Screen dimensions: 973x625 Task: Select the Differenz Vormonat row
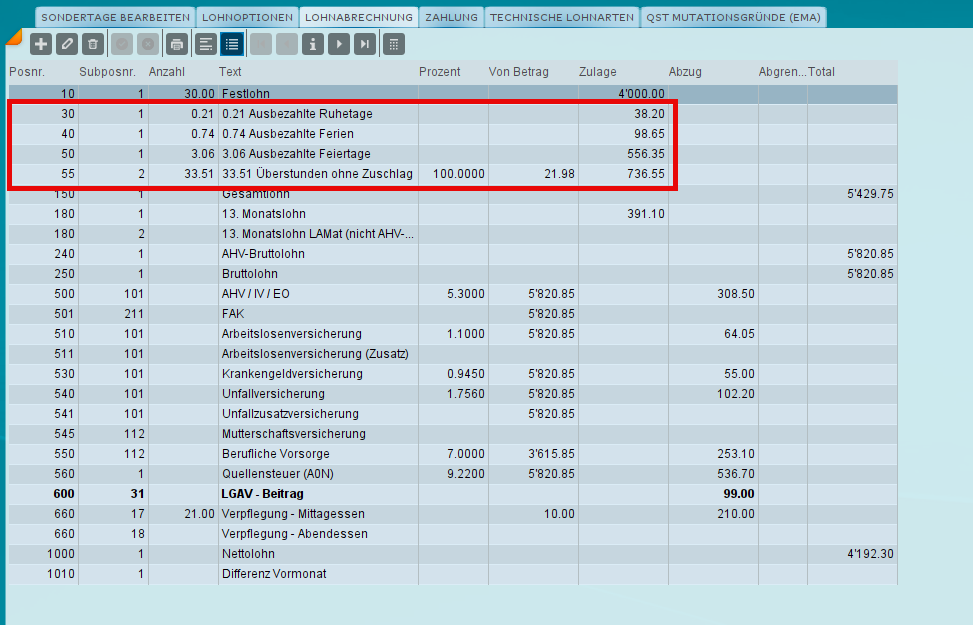click(452, 574)
